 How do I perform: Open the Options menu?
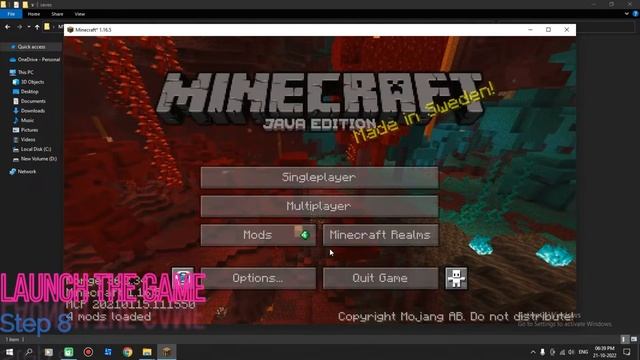tap(258, 278)
